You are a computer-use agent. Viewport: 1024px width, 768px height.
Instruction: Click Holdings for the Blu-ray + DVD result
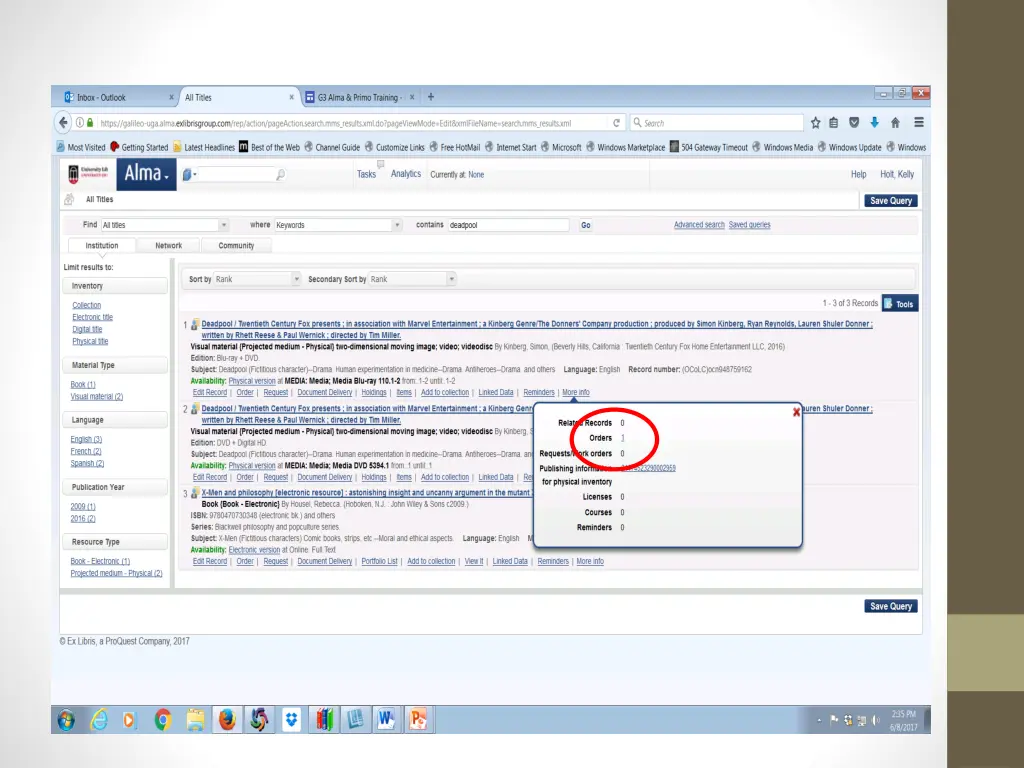coord(374,392)
